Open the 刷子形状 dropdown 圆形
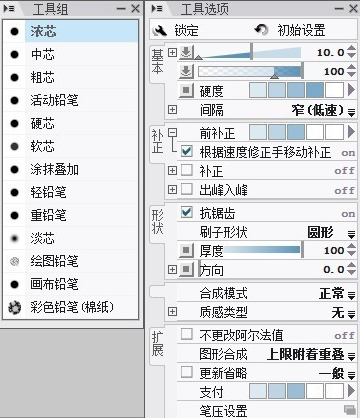Image resolution: width=360 pixels, height=418 pixels. [331, 232]
